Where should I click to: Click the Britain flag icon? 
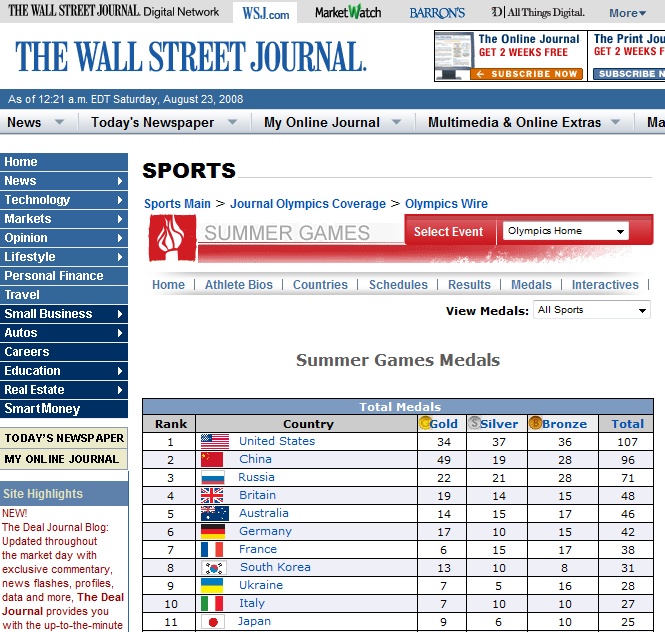(212, 495)
